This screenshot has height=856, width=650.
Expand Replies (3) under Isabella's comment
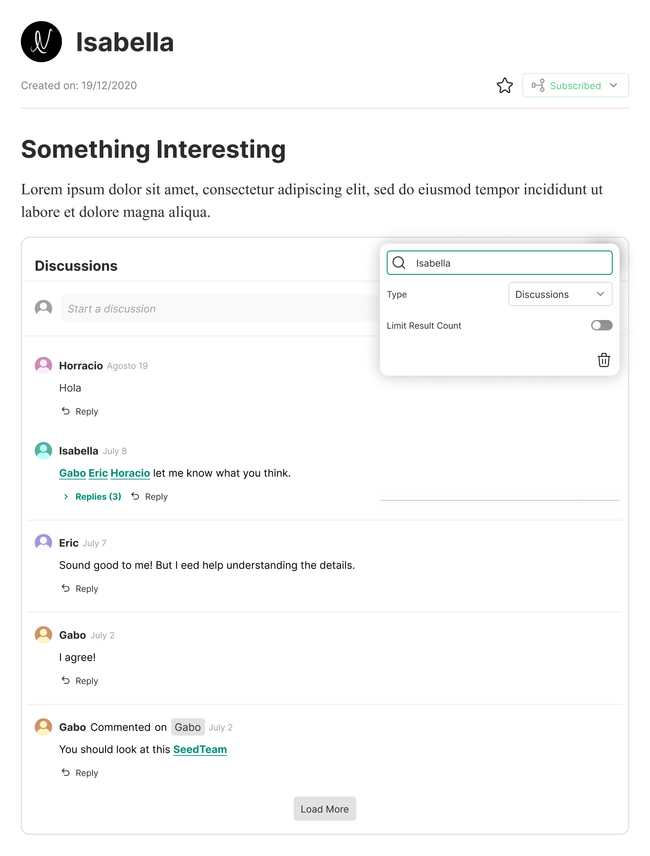92,496
